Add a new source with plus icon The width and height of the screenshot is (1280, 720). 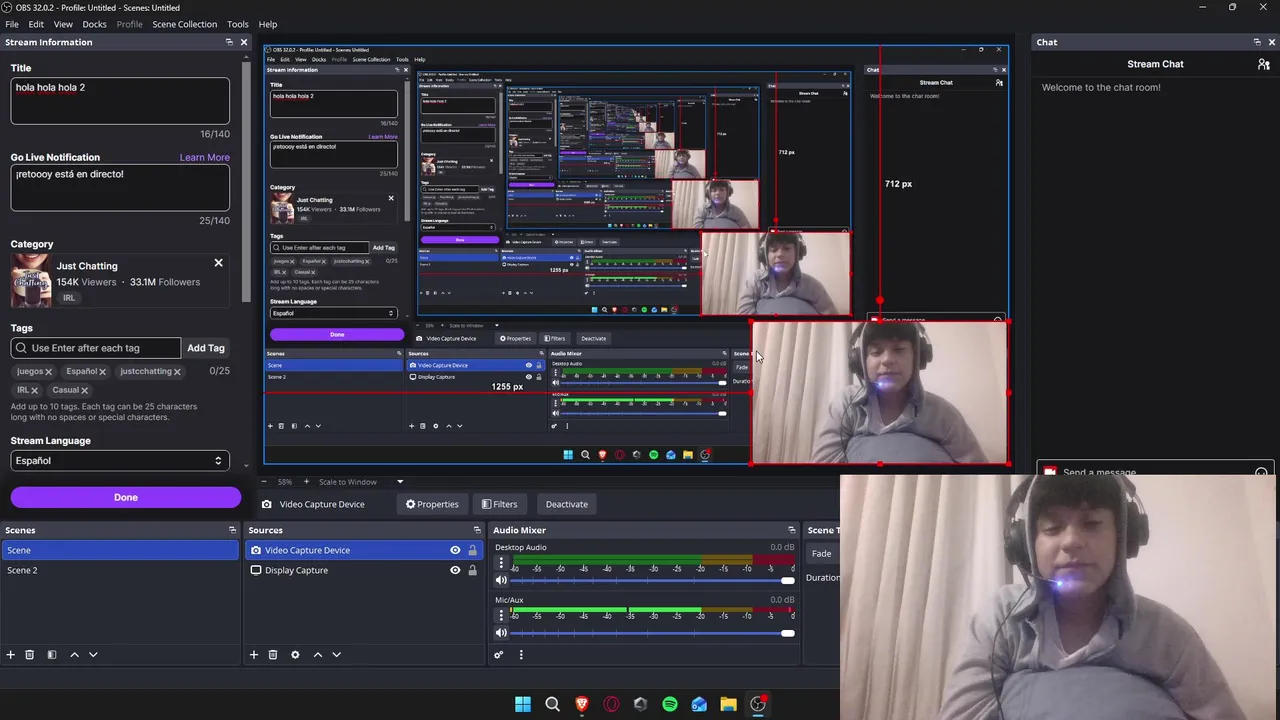(254, 655)
